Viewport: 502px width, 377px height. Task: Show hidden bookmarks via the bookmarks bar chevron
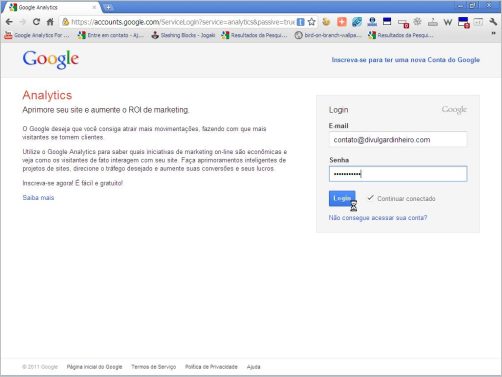click(x=494, y=34)
